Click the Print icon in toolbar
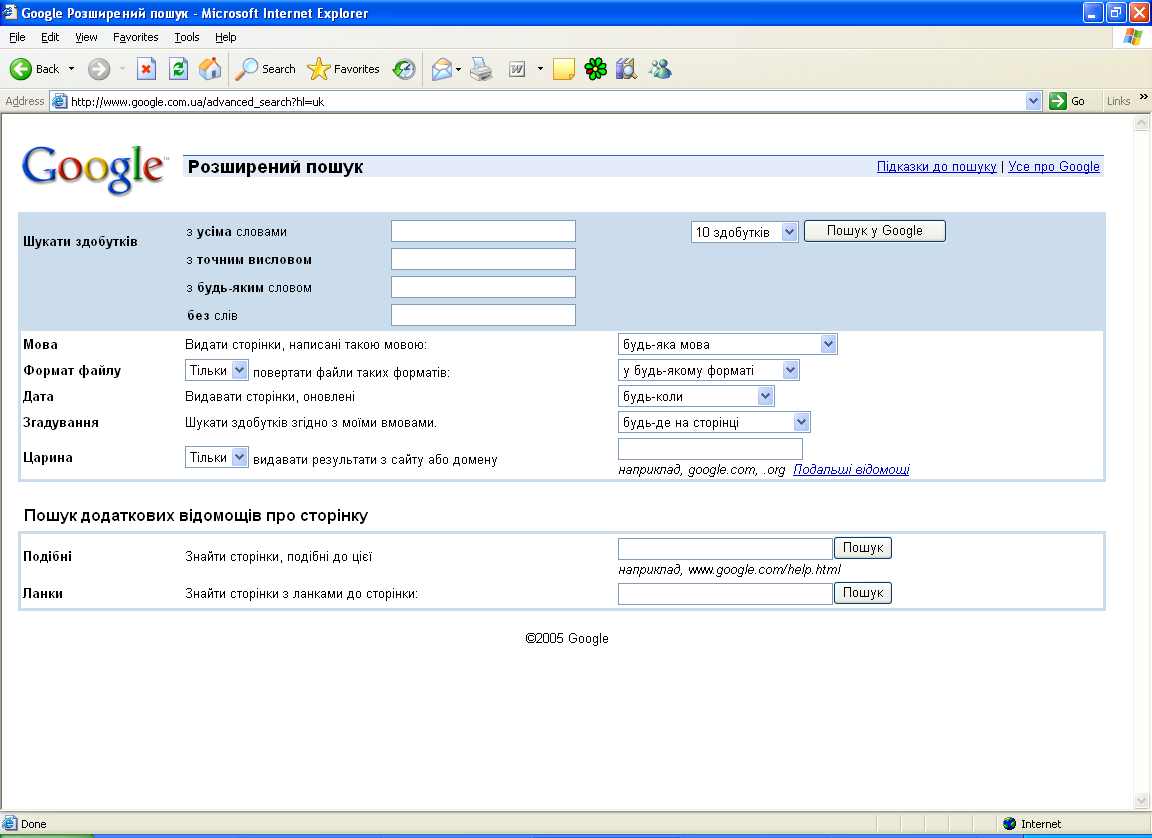This screenshot has width=1152, height=838. (x=481, y=69)
